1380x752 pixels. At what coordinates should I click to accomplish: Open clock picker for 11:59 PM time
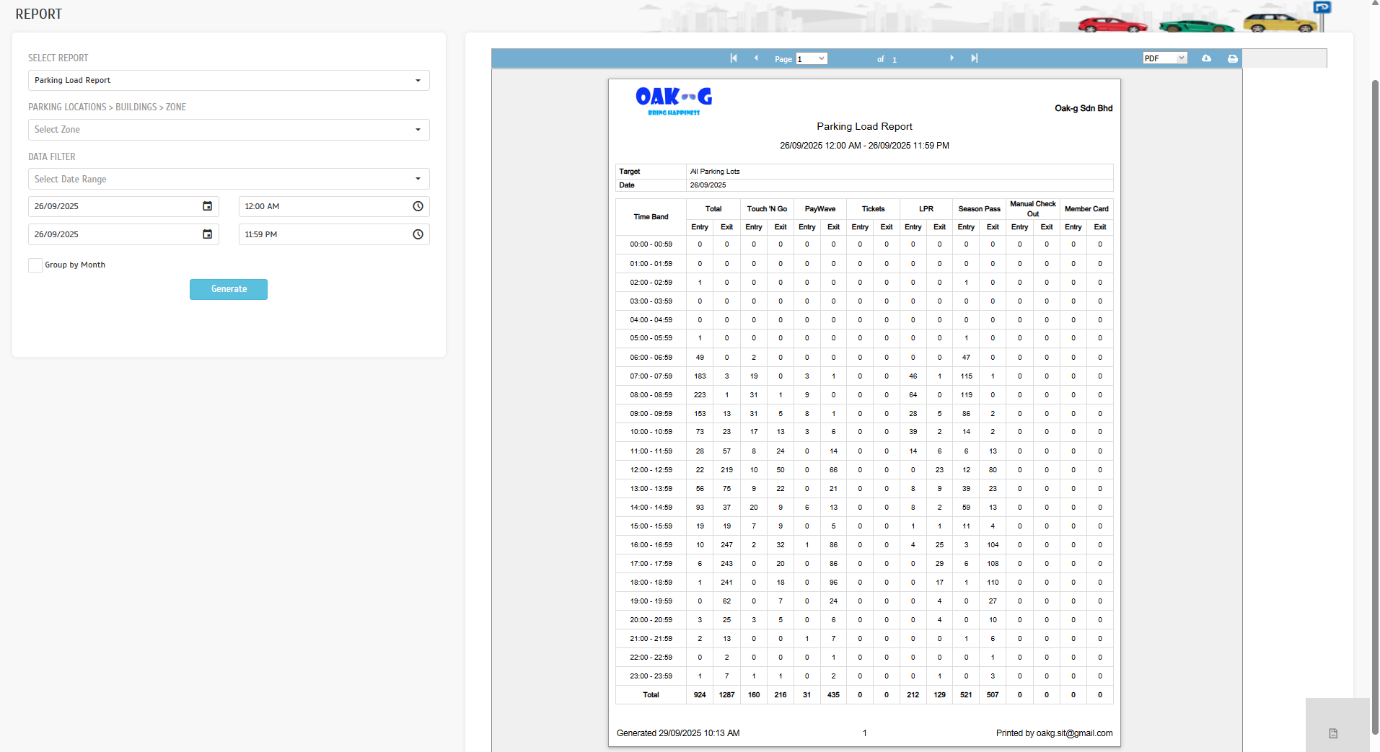(x=418, y=234)
